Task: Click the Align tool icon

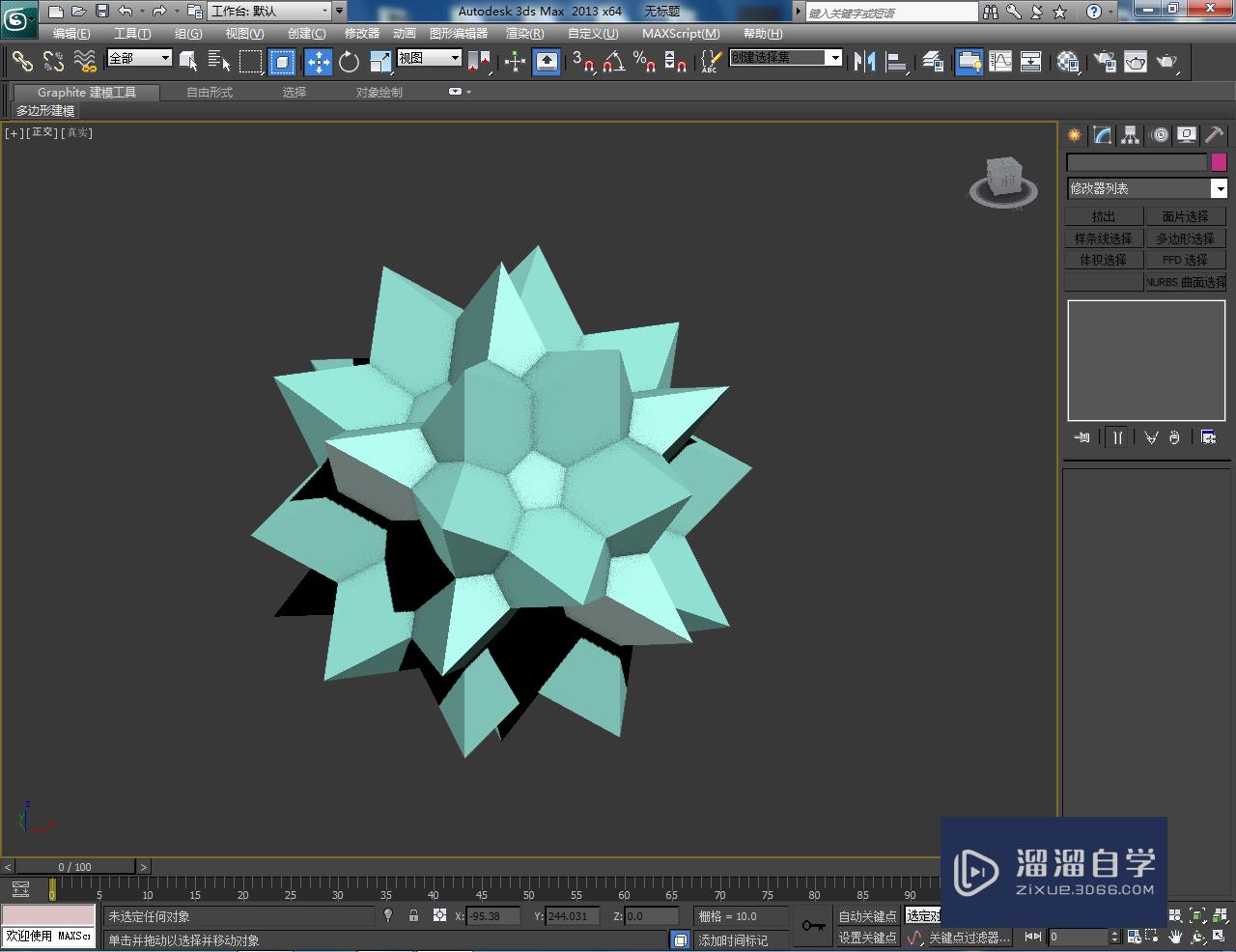Action: click(897, 62)
